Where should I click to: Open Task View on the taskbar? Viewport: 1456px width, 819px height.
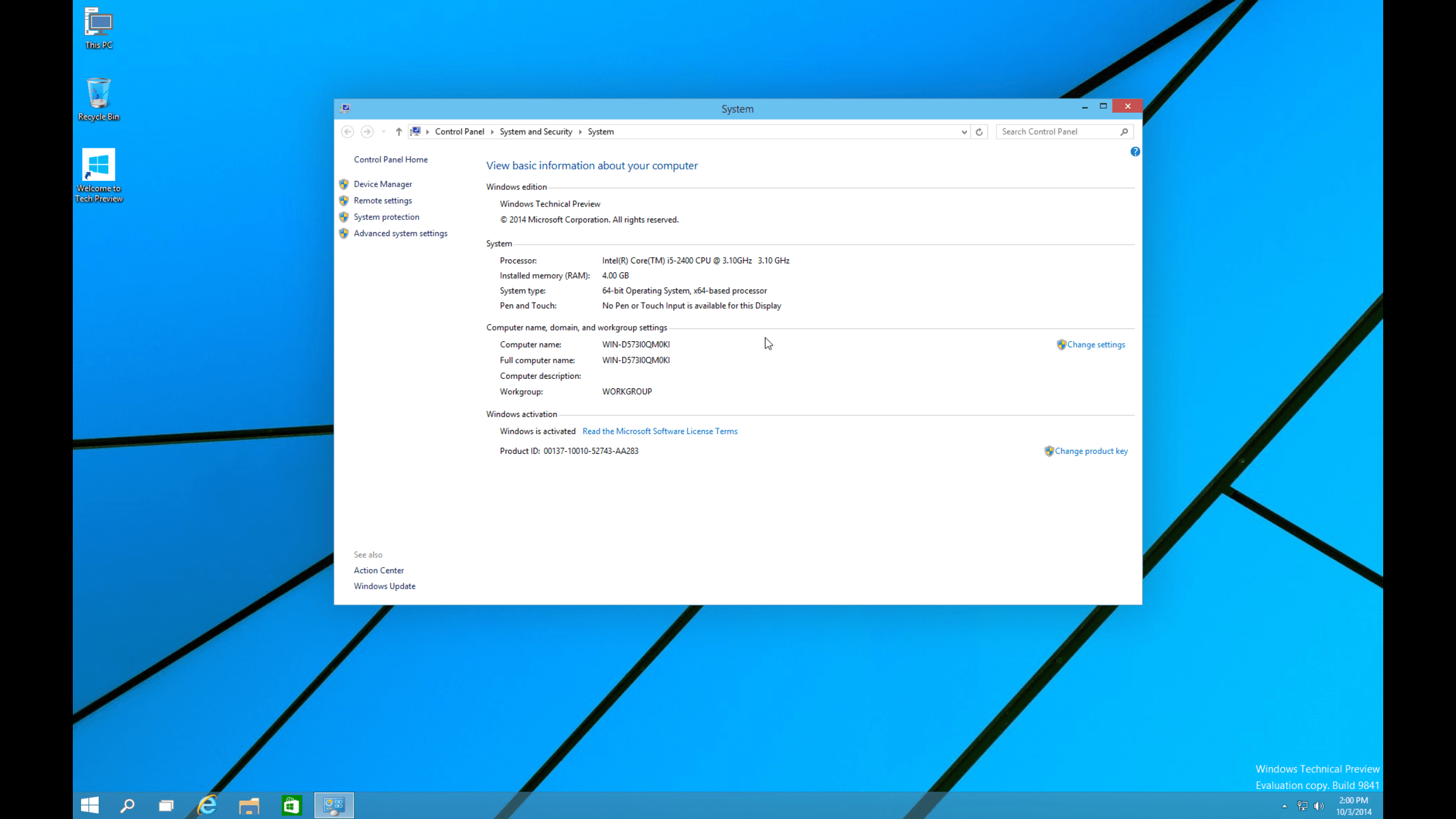click(x=166, y=805)
